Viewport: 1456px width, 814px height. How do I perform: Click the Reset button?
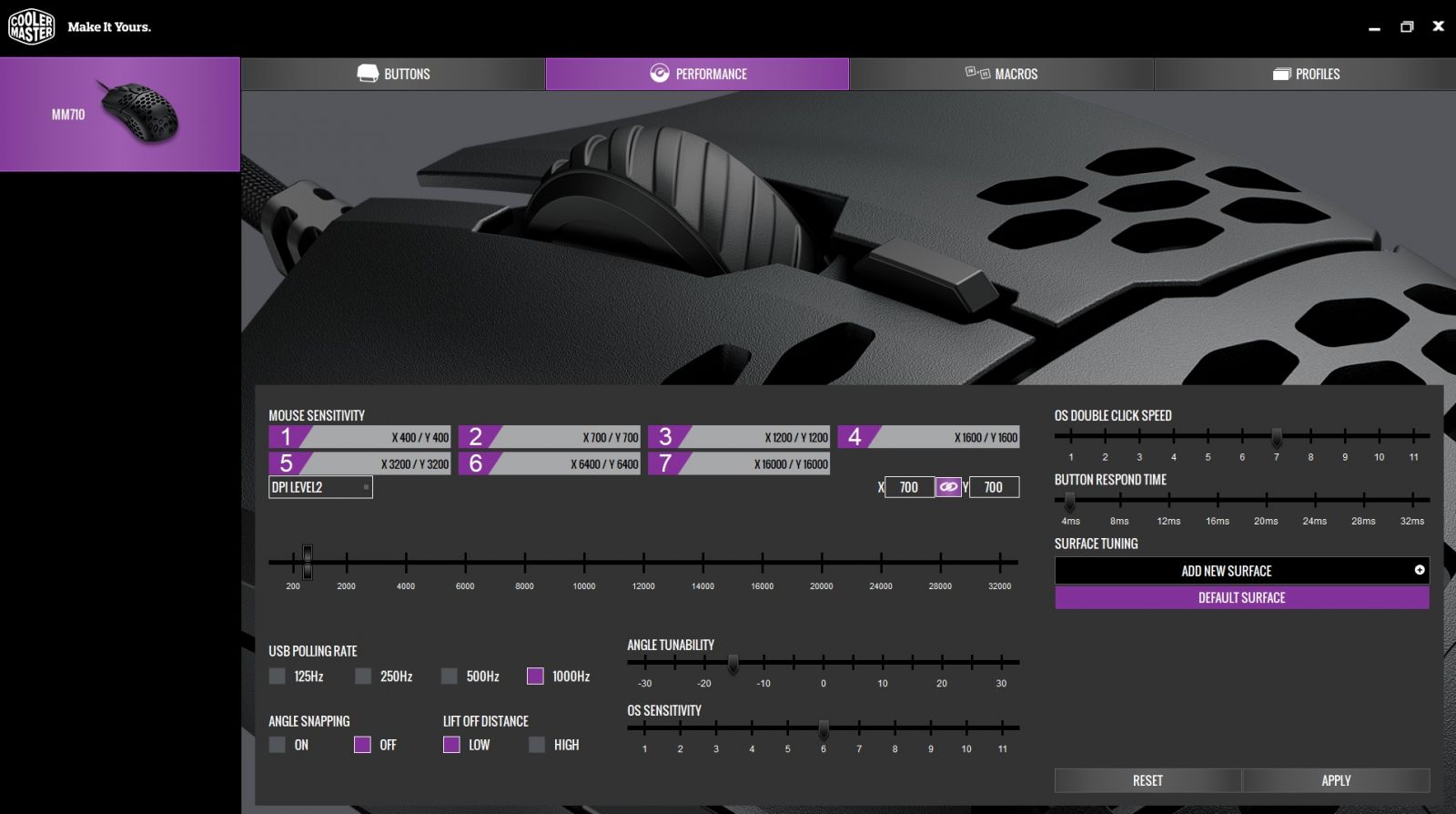click(1148, 780)
